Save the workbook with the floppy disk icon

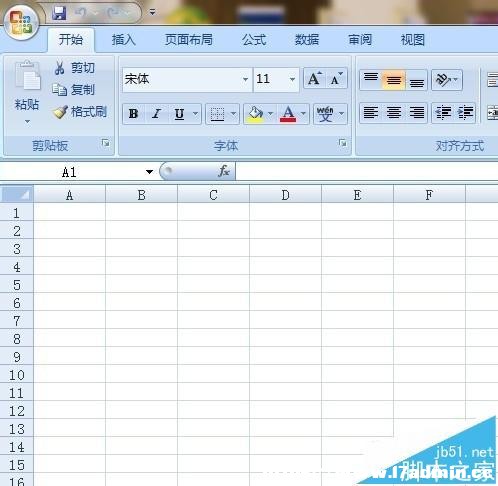pyautogui.click(x=59, y=13)
